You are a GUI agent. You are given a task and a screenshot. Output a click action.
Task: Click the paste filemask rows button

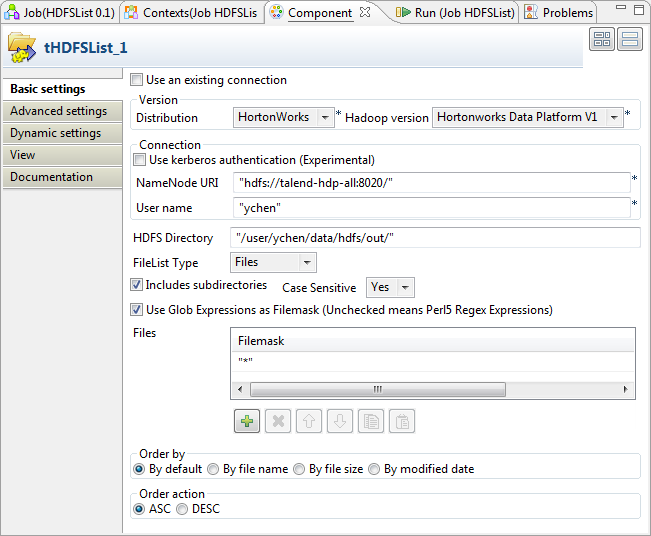[x=401, y=422]
